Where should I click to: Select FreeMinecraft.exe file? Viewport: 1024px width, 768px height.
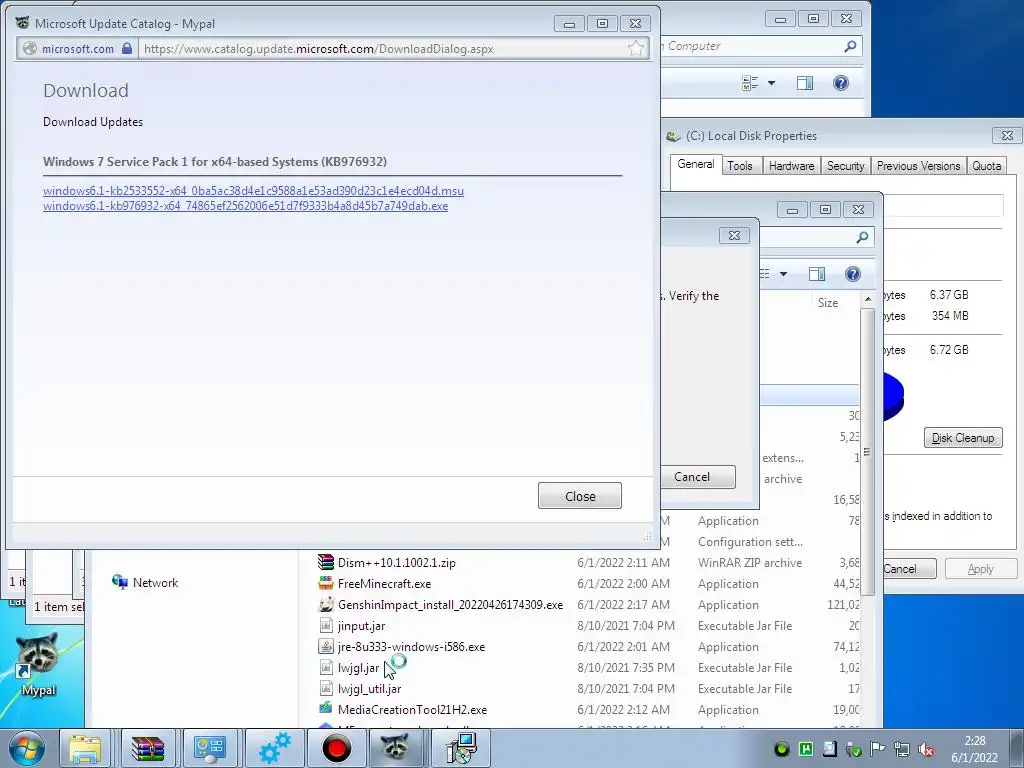pos(384,583)
